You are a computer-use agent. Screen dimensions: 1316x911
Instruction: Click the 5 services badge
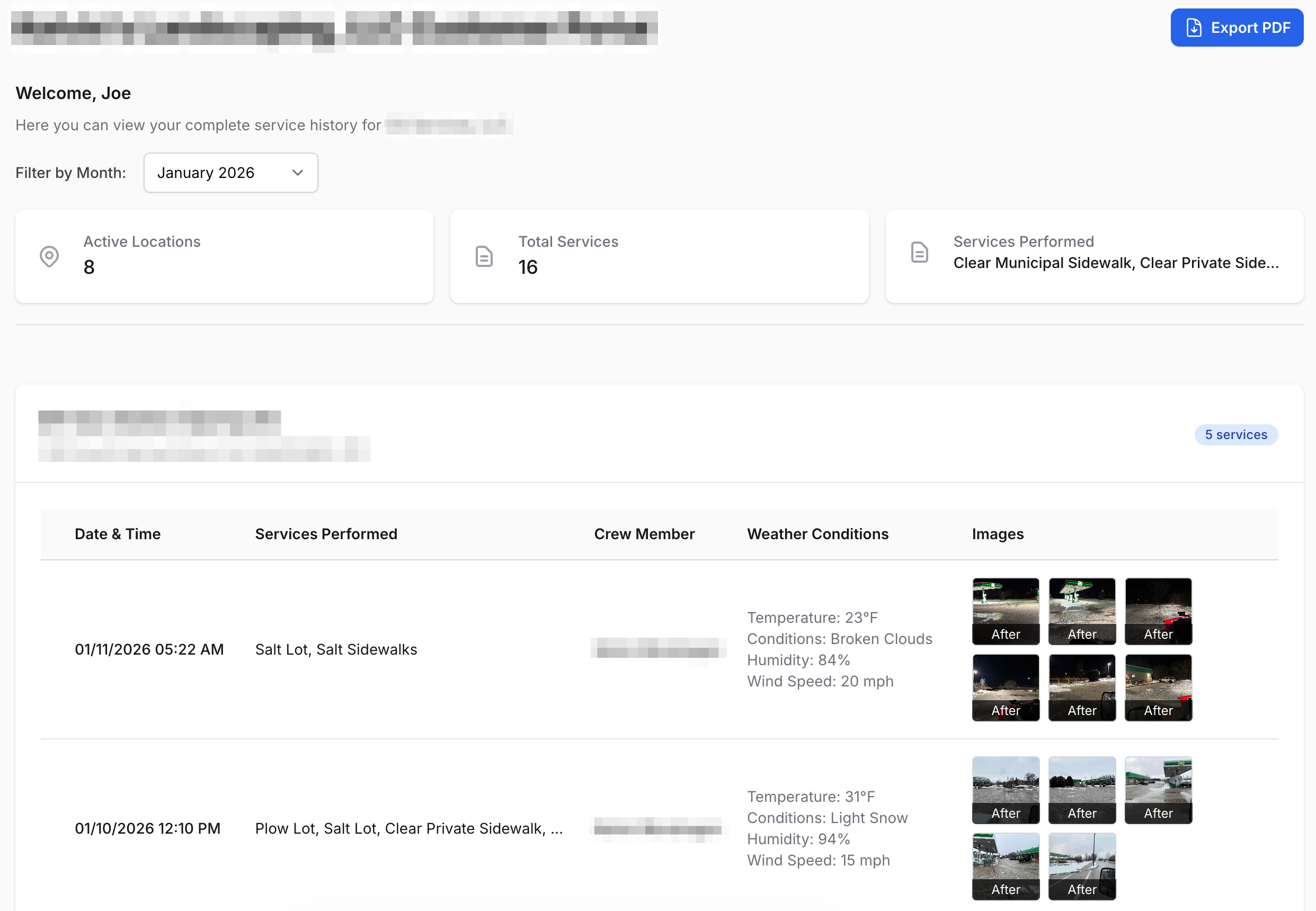[x=1235, y=434]
